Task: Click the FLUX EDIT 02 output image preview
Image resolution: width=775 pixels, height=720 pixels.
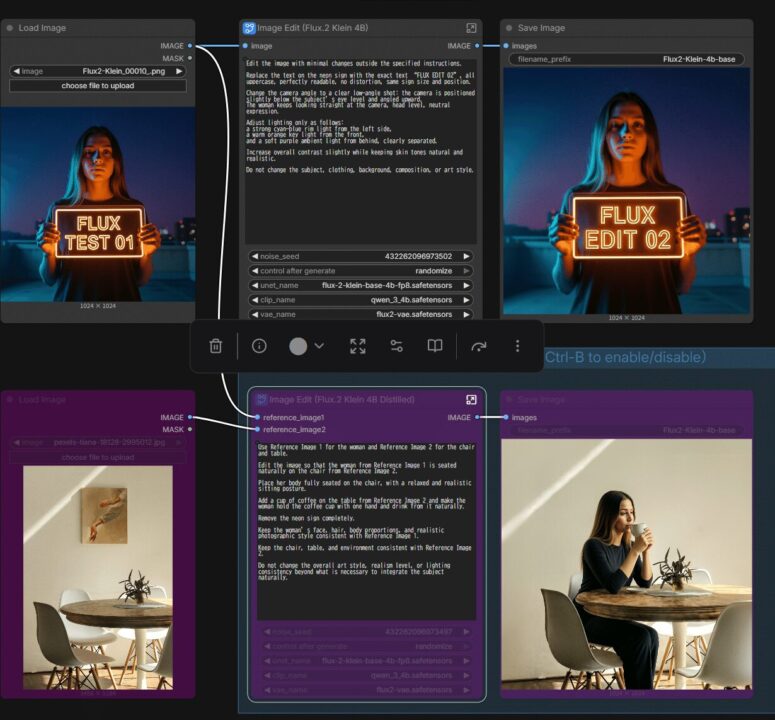Action: click(626, 191)
